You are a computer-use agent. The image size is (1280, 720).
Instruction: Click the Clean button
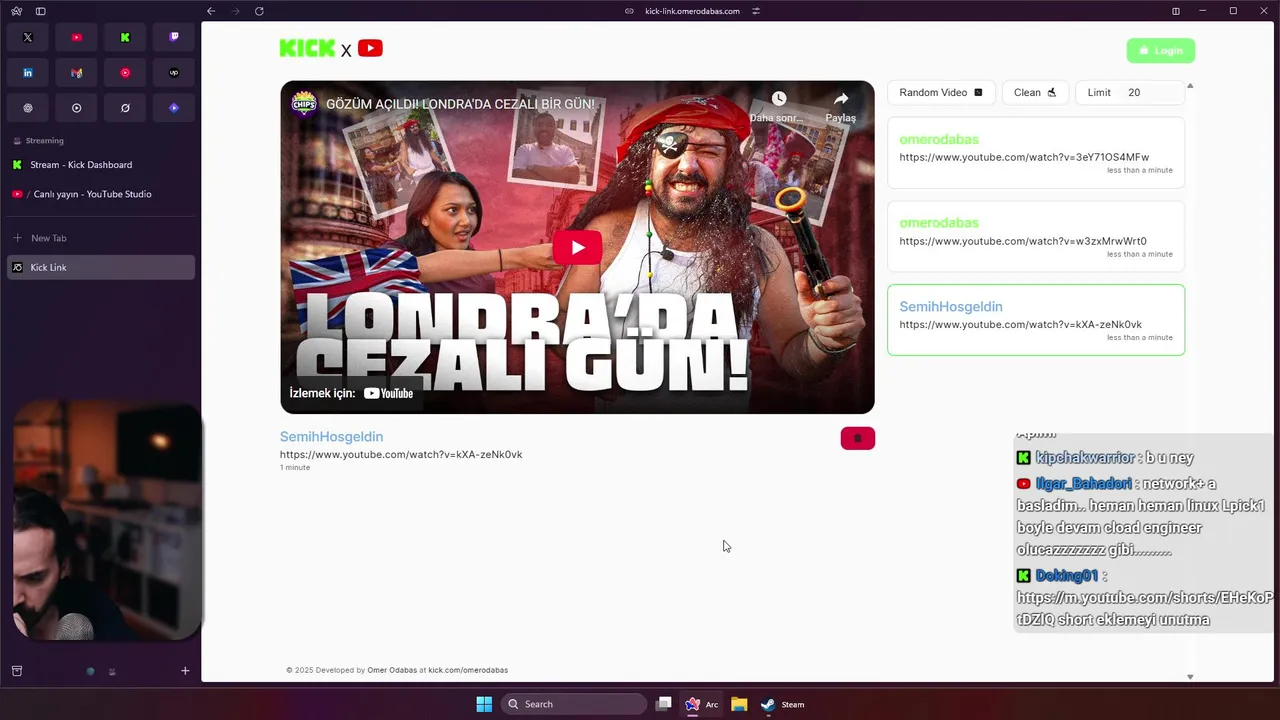coord(1035,92)
